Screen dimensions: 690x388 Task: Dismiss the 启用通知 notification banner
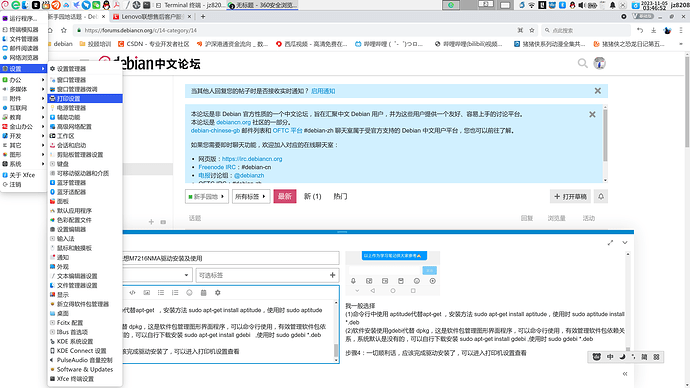598,91
